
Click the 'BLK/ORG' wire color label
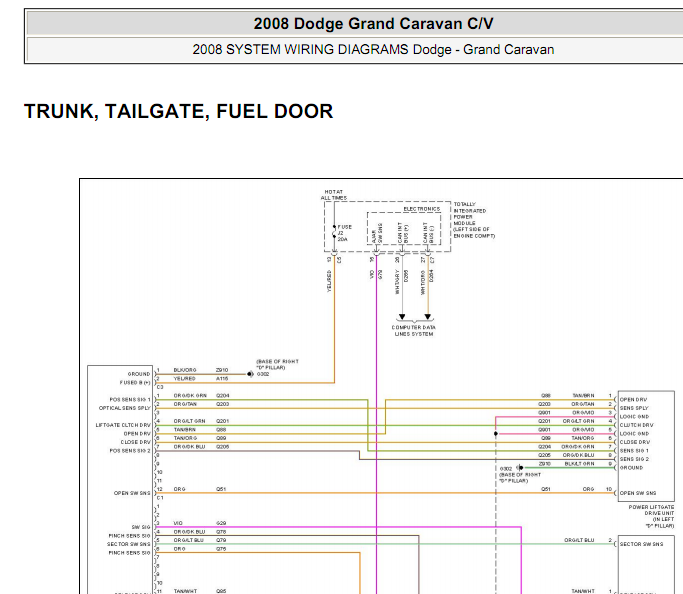pyautogui.click(x=185, y=370)
